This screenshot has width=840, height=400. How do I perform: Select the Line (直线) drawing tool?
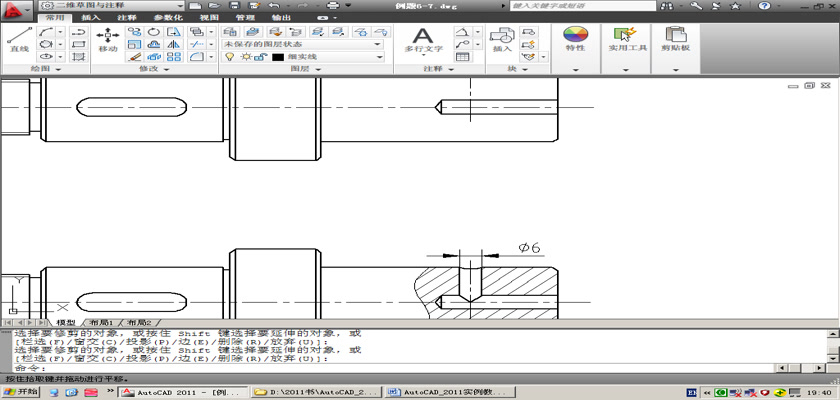click(18, 38)
